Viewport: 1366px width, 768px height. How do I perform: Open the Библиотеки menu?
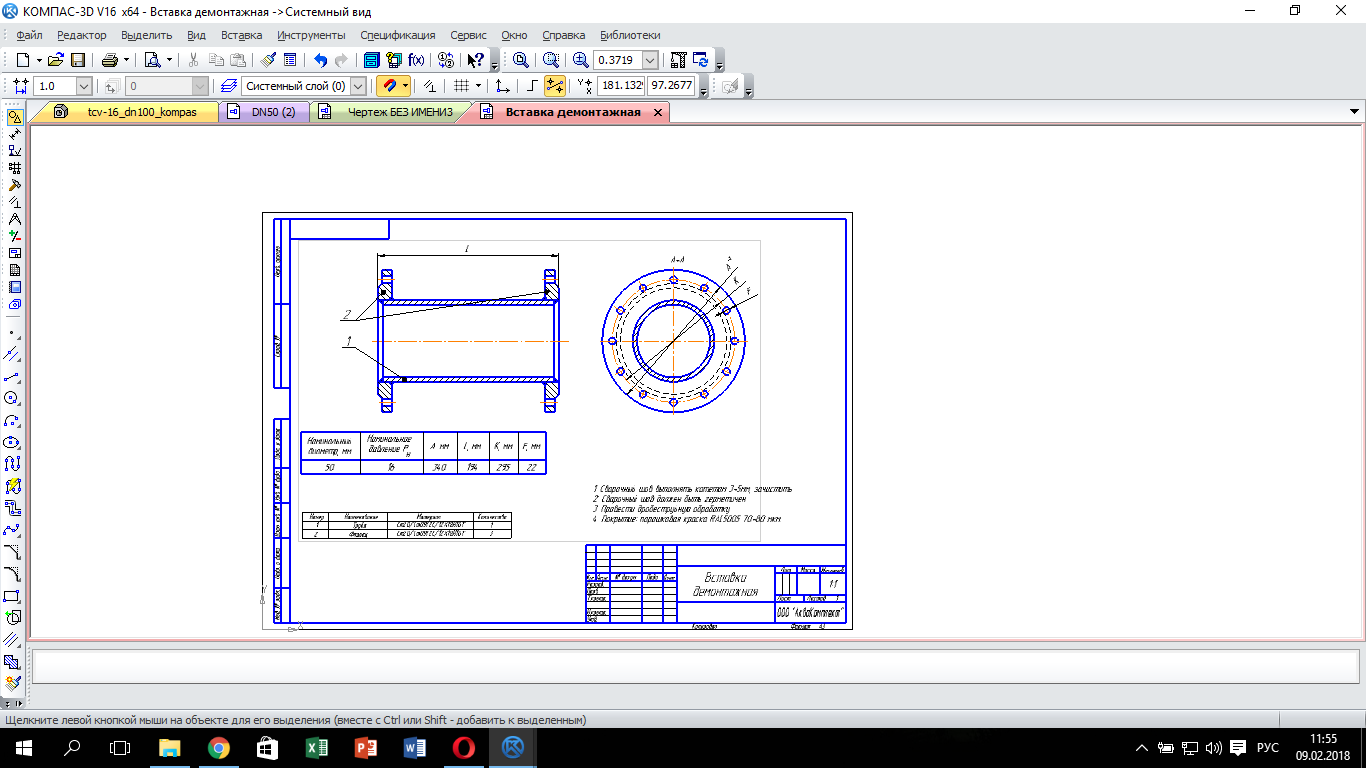pos(630,35)
